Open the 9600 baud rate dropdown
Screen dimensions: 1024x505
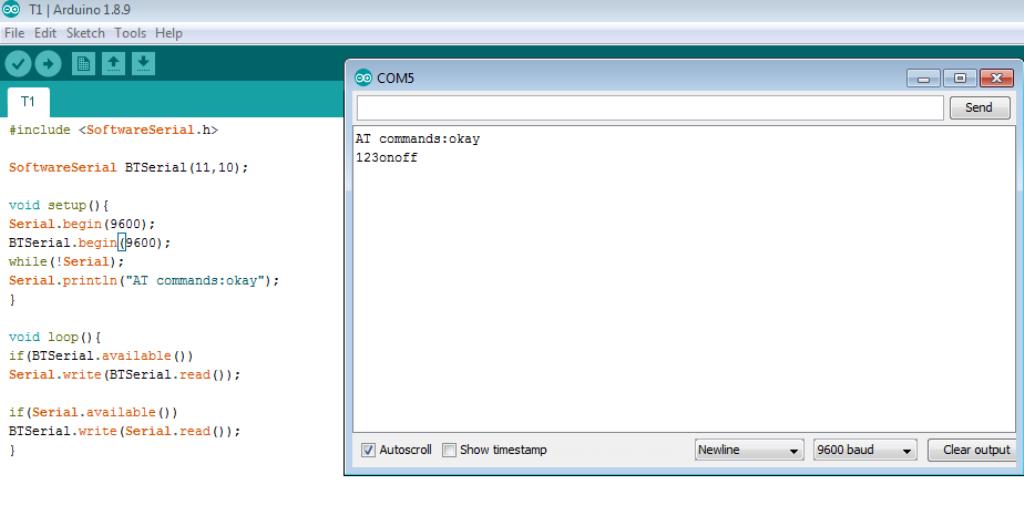click(865, 450)
